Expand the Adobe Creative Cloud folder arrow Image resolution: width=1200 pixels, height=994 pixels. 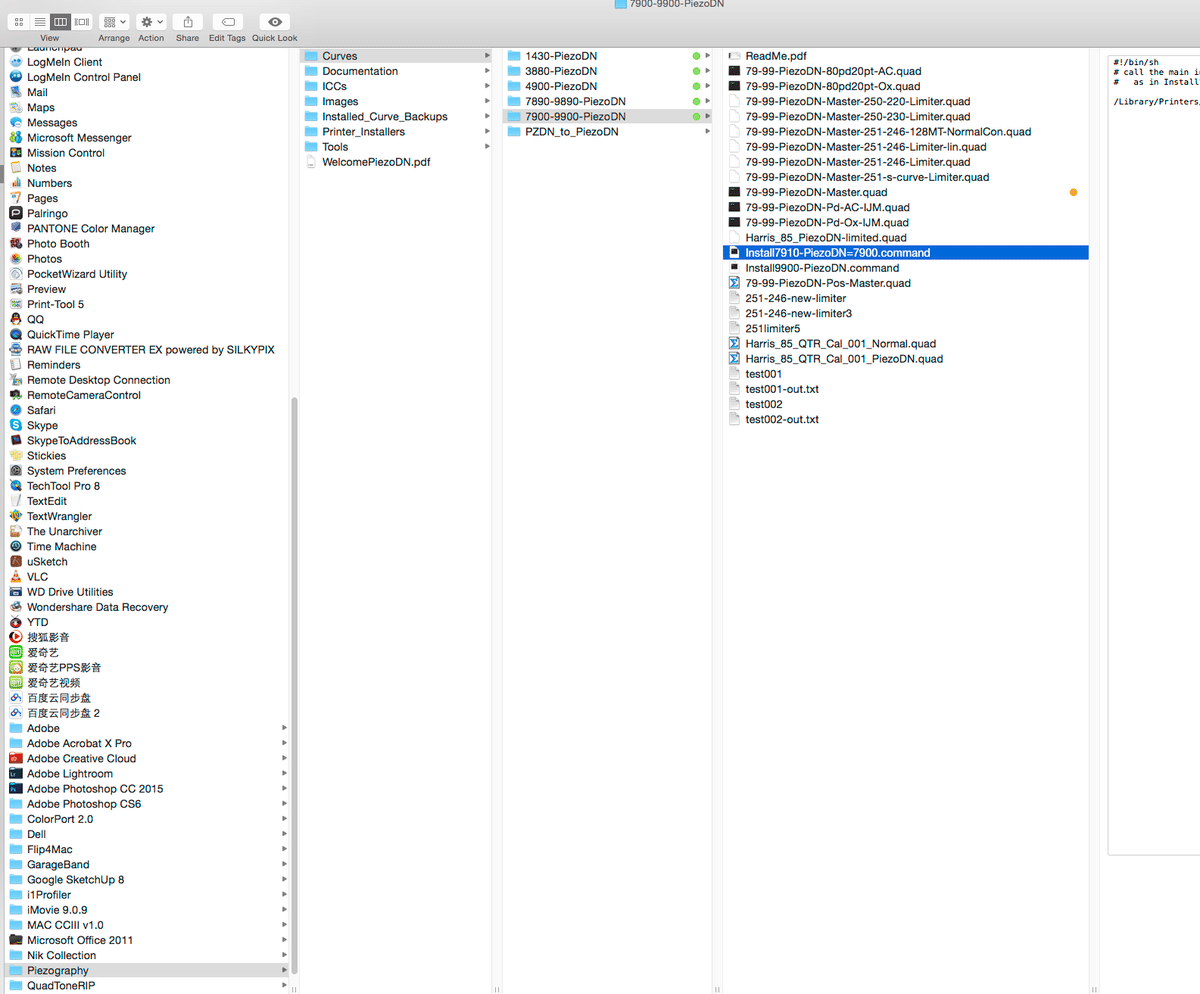click(284, 759)
